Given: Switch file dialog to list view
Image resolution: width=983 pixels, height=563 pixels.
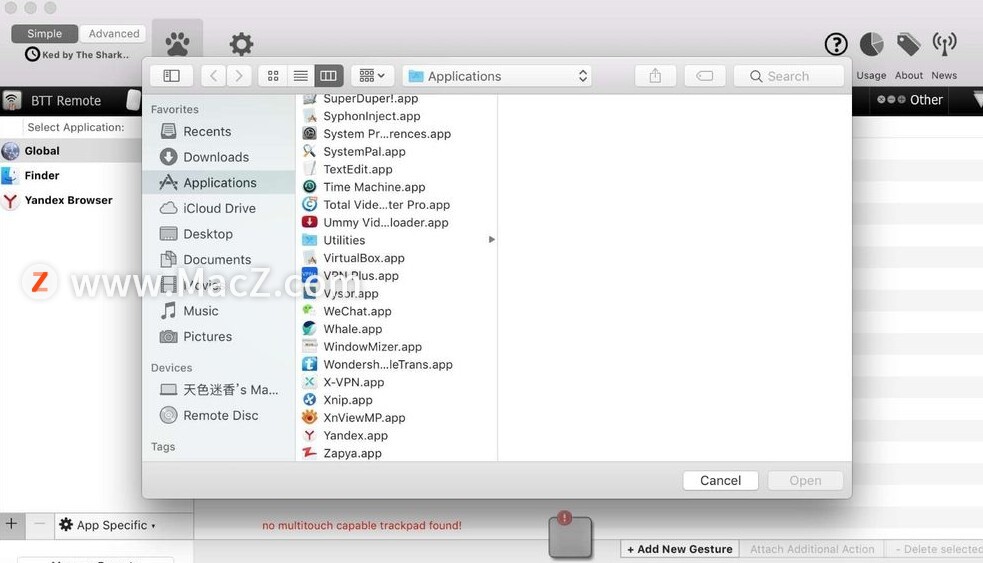Looking at the screenshot, I should [300, 76].
